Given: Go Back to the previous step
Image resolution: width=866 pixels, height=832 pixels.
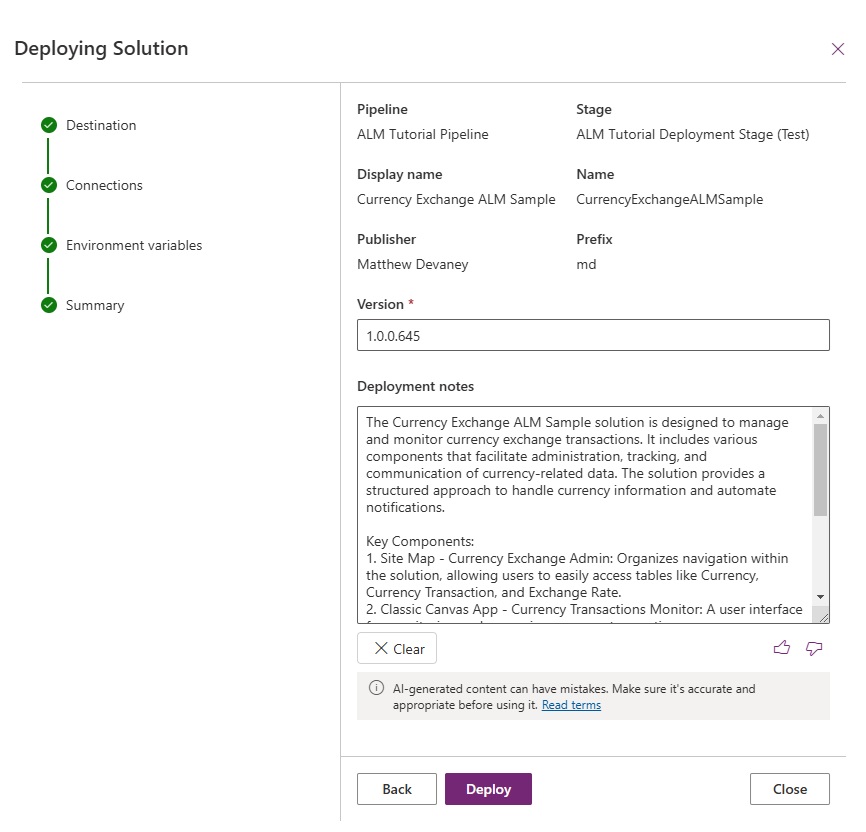Looking at the screenshot, I should pos(397,789).
